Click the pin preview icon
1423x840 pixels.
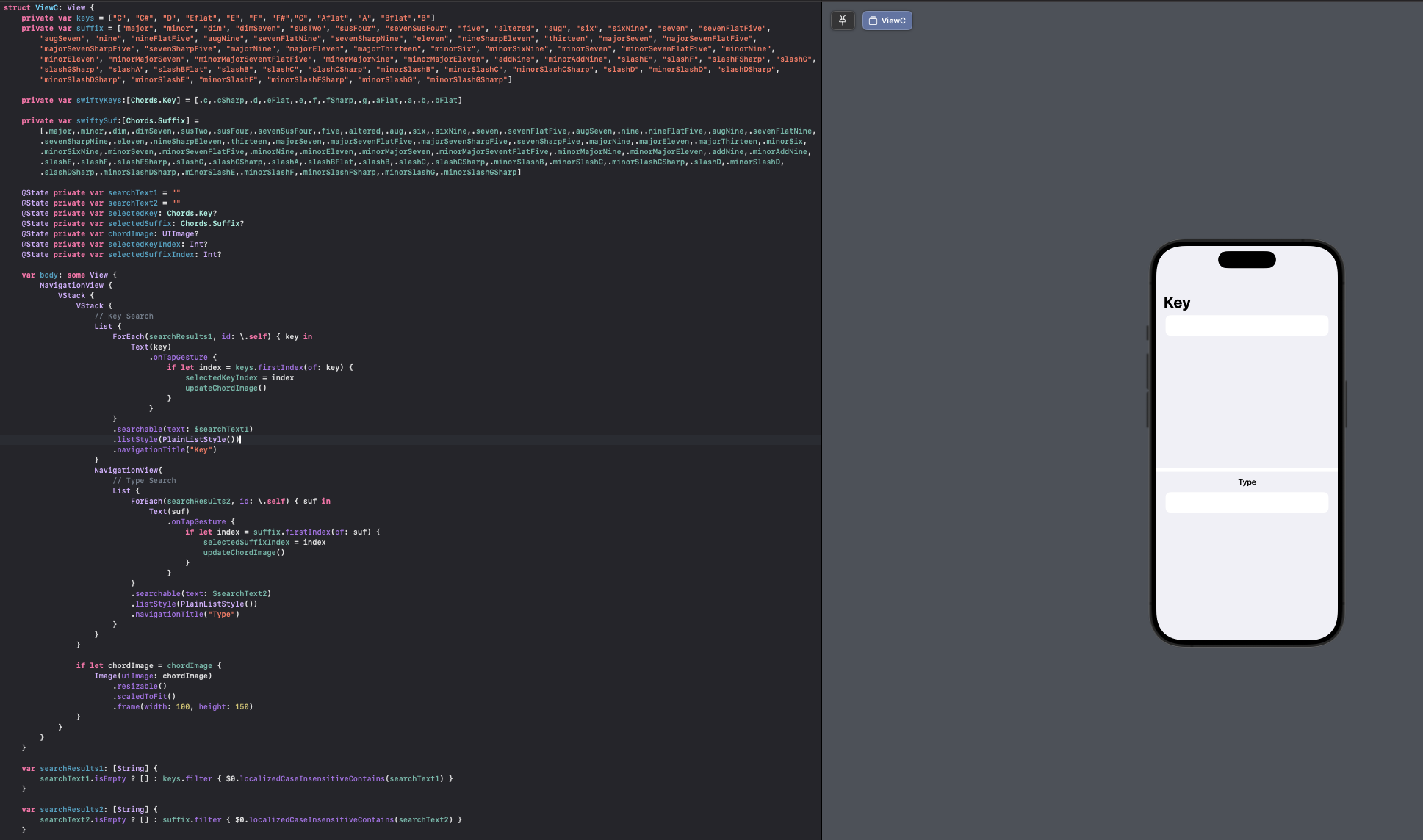pyautogui.click(x=843, y=21)
